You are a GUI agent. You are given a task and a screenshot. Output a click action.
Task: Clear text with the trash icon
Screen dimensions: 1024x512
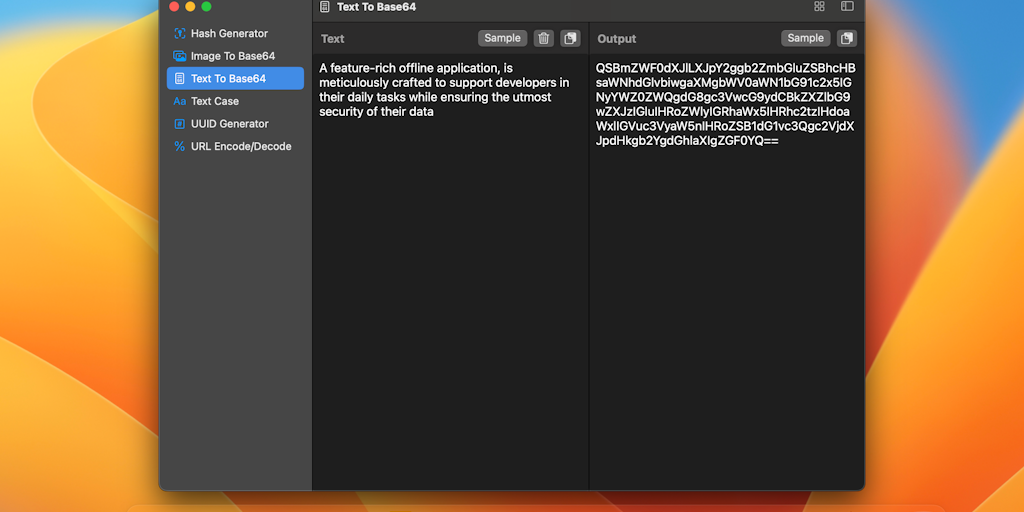pyautogui.click(x=543, y=38)
